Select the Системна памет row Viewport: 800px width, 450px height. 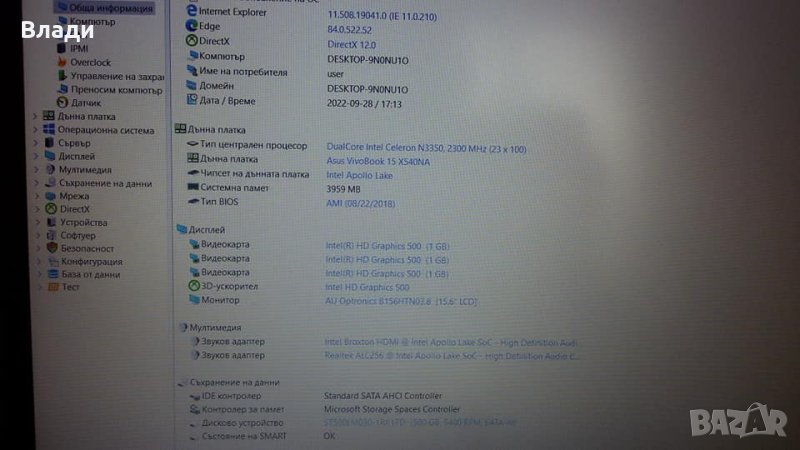(x=233, y=188)
